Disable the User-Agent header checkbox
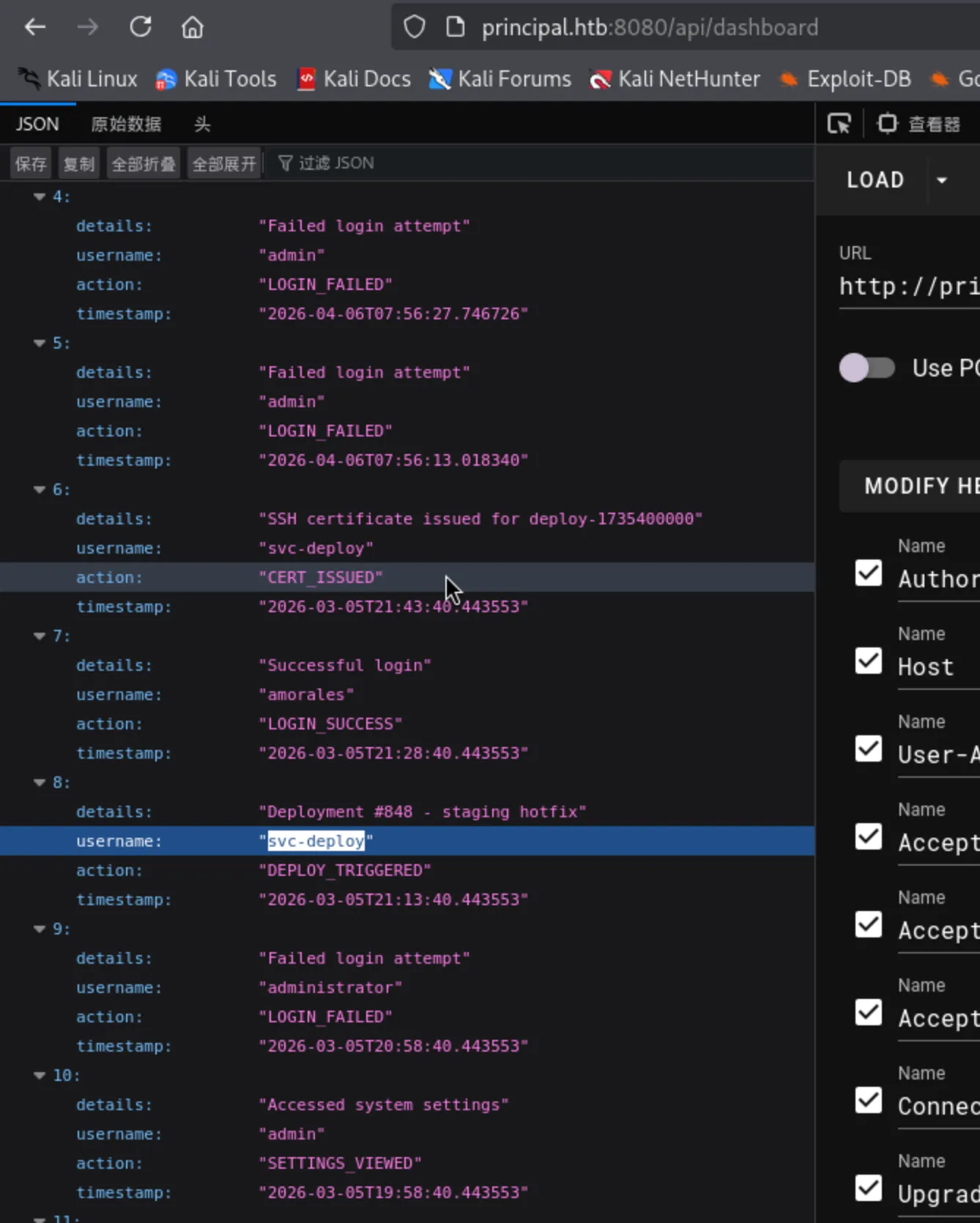The height and width of the screenshot is (1223, 980). click(869, 748)
